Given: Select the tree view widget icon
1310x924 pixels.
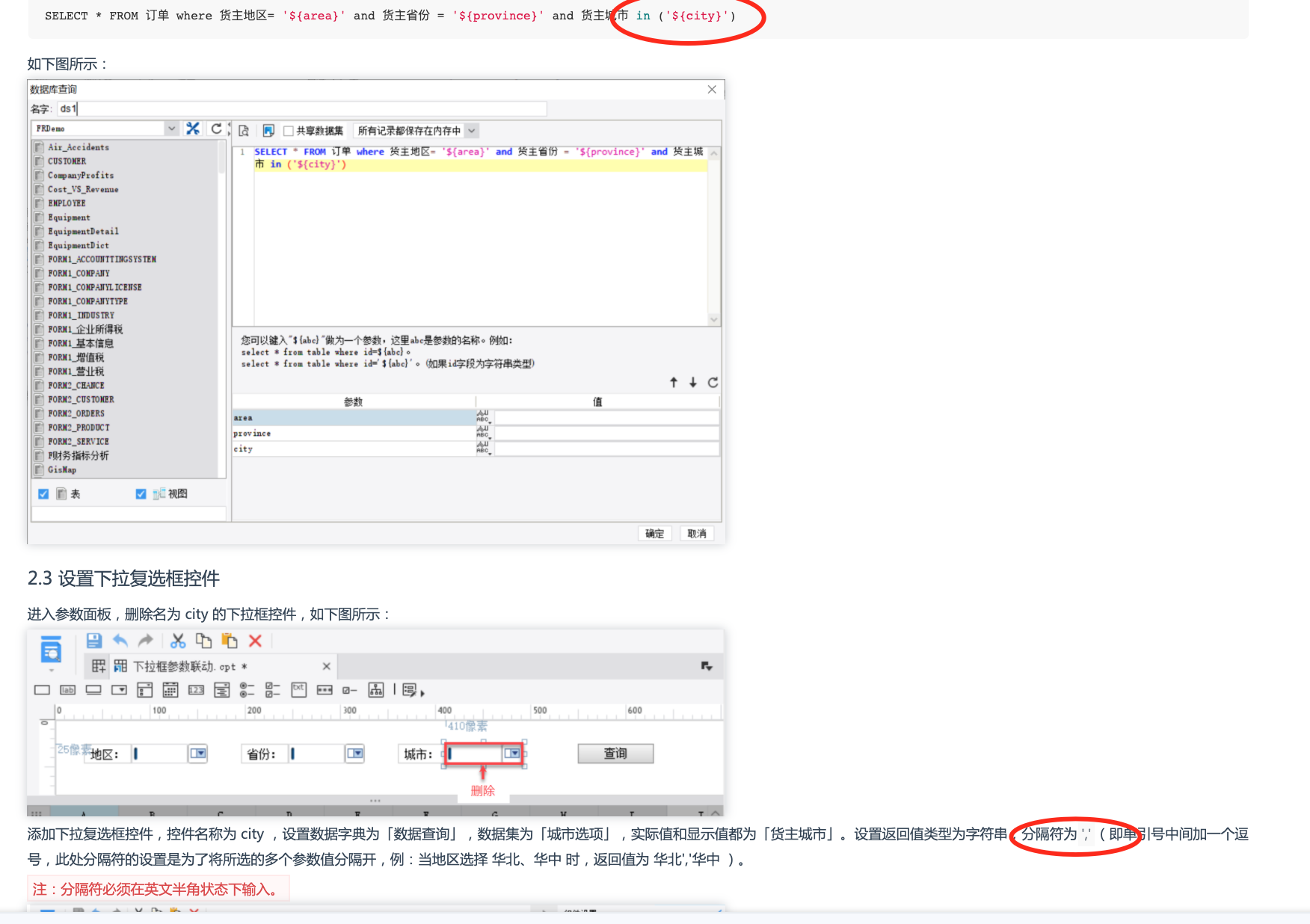Looking at the screenshot, I should tap(375, 690).
